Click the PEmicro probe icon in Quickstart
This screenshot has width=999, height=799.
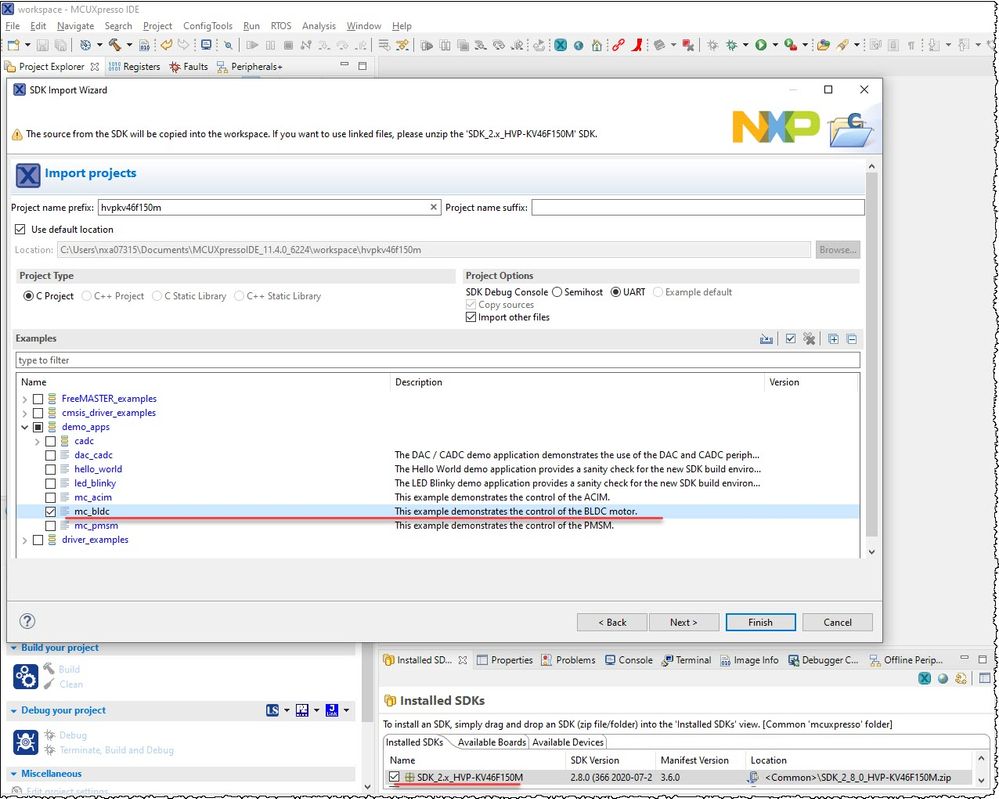[302, 710]
